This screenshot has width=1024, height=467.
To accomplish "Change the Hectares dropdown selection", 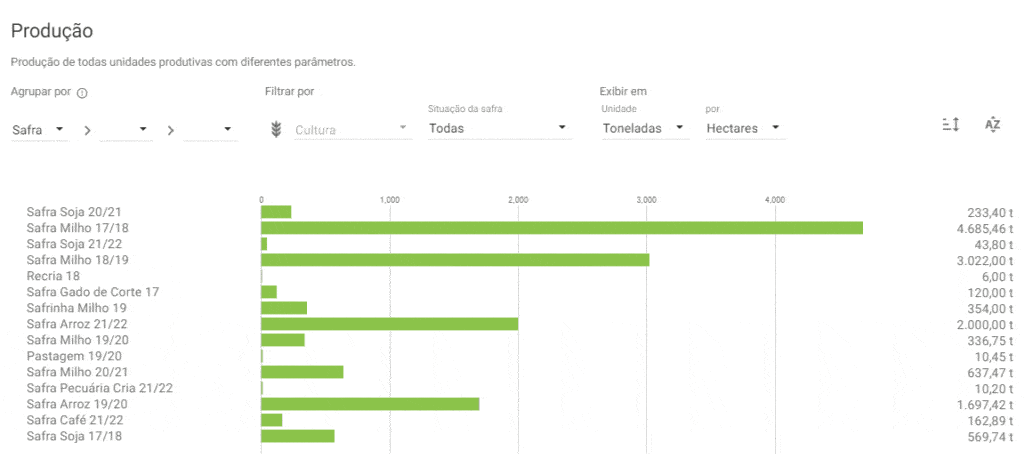I will point(743,128).
